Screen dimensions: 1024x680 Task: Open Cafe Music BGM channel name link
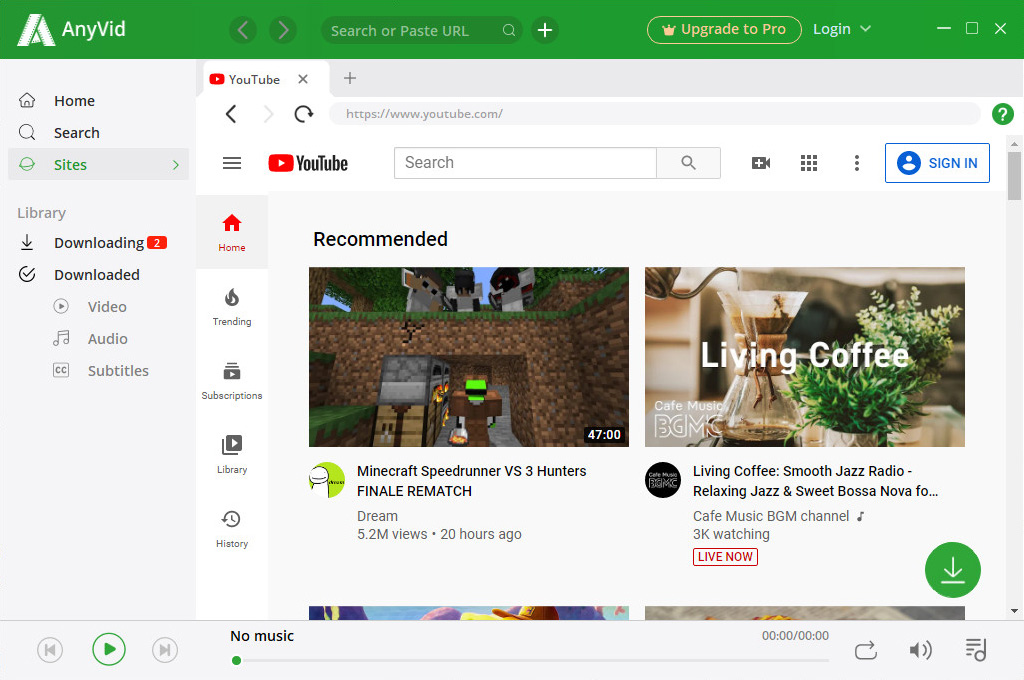coord(771,516)
